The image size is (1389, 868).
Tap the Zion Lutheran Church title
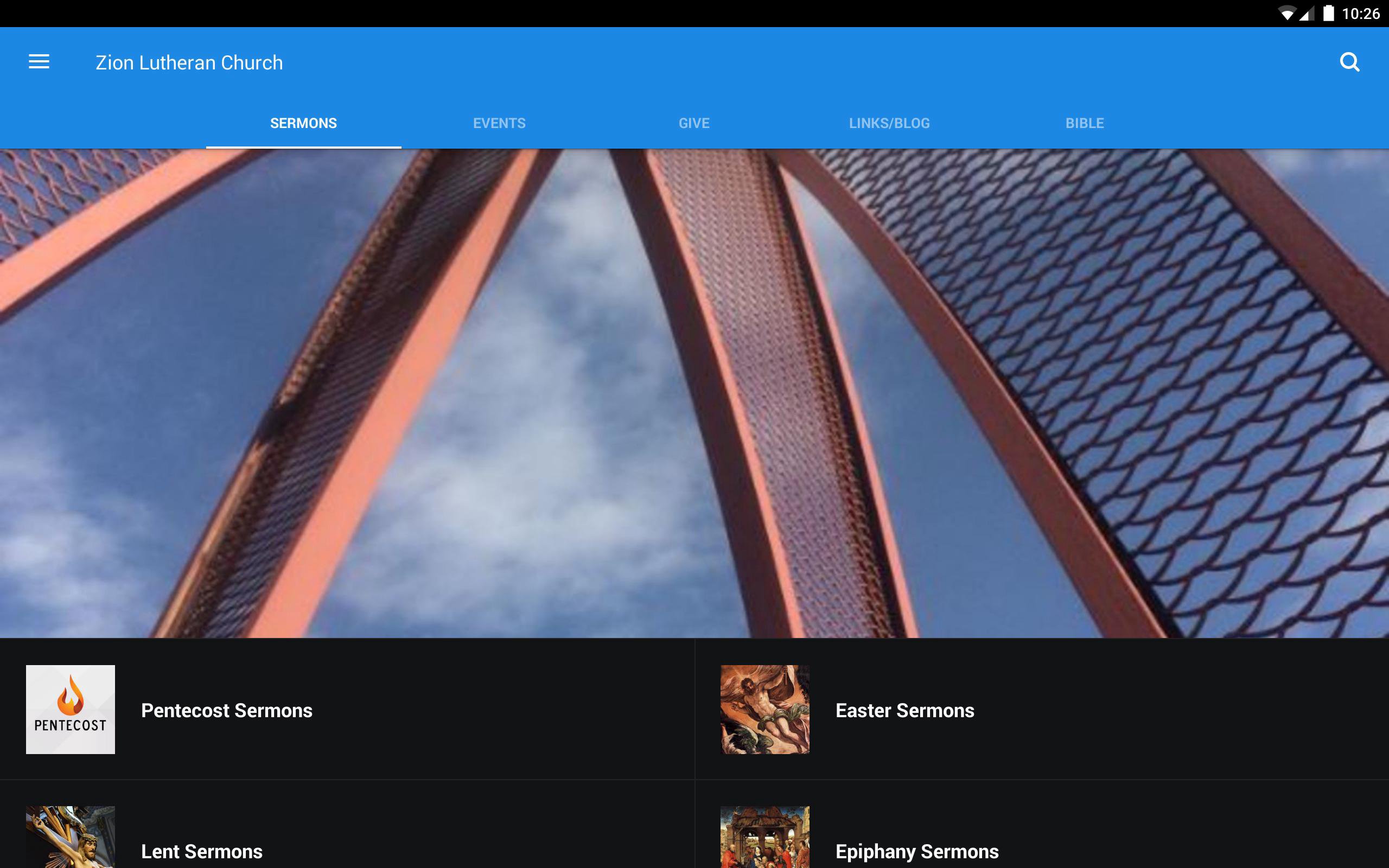189,62
